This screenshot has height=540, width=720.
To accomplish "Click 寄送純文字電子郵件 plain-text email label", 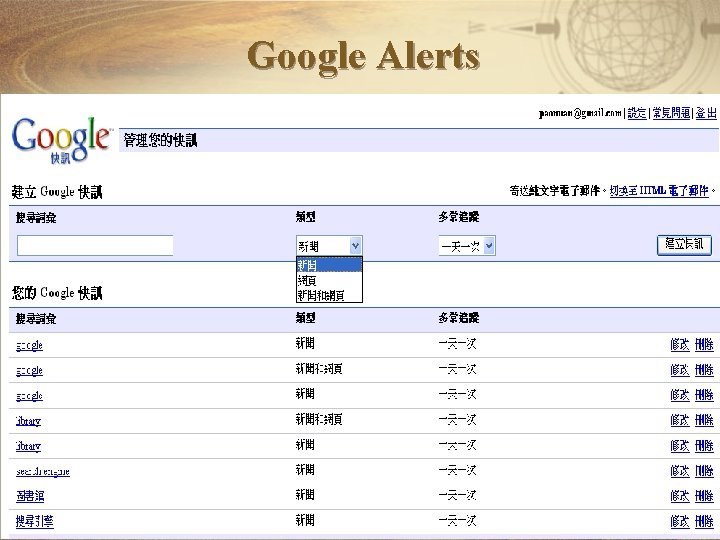I will pos(555,191).
